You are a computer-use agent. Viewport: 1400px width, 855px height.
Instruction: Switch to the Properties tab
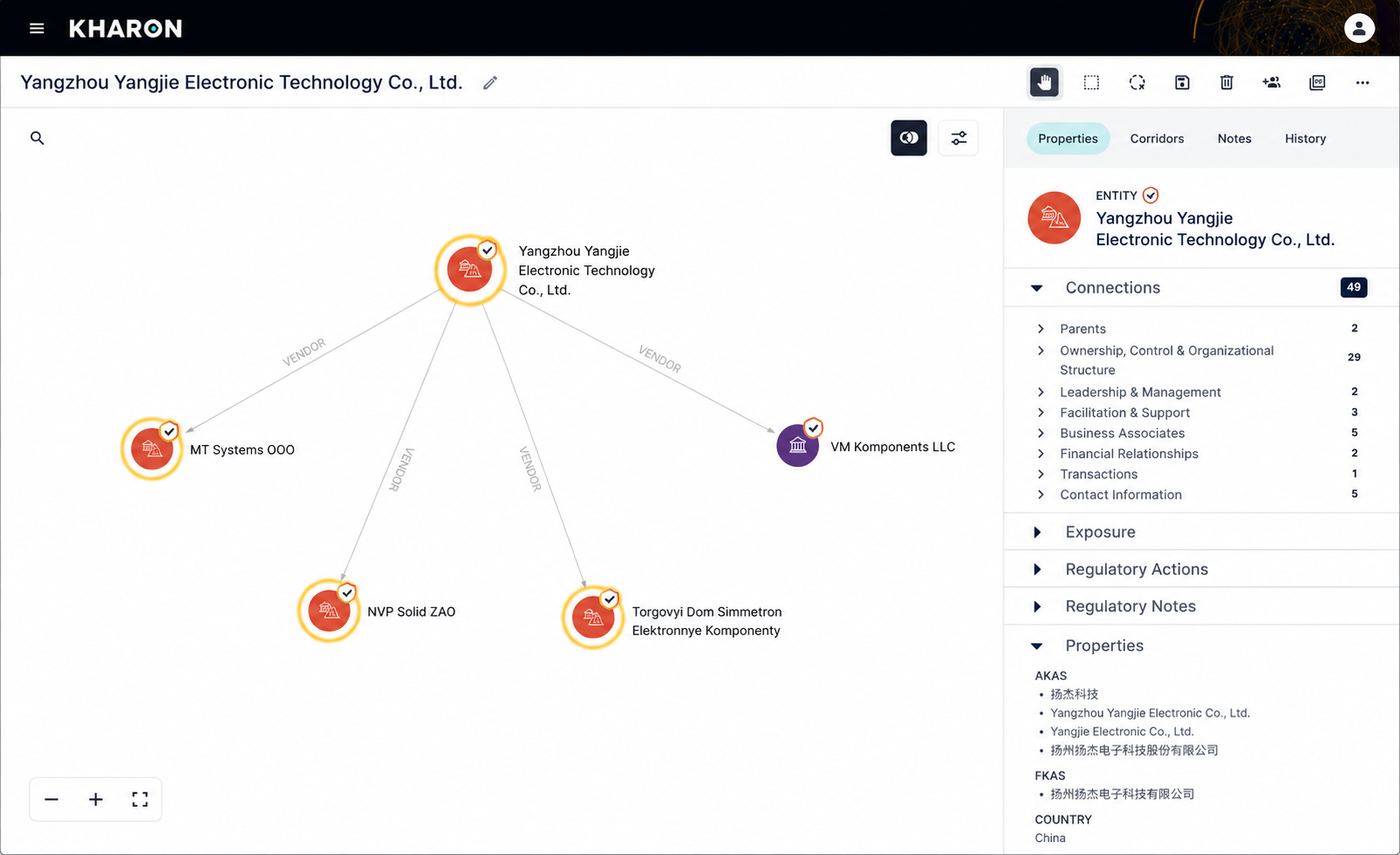coord(1068,139)
